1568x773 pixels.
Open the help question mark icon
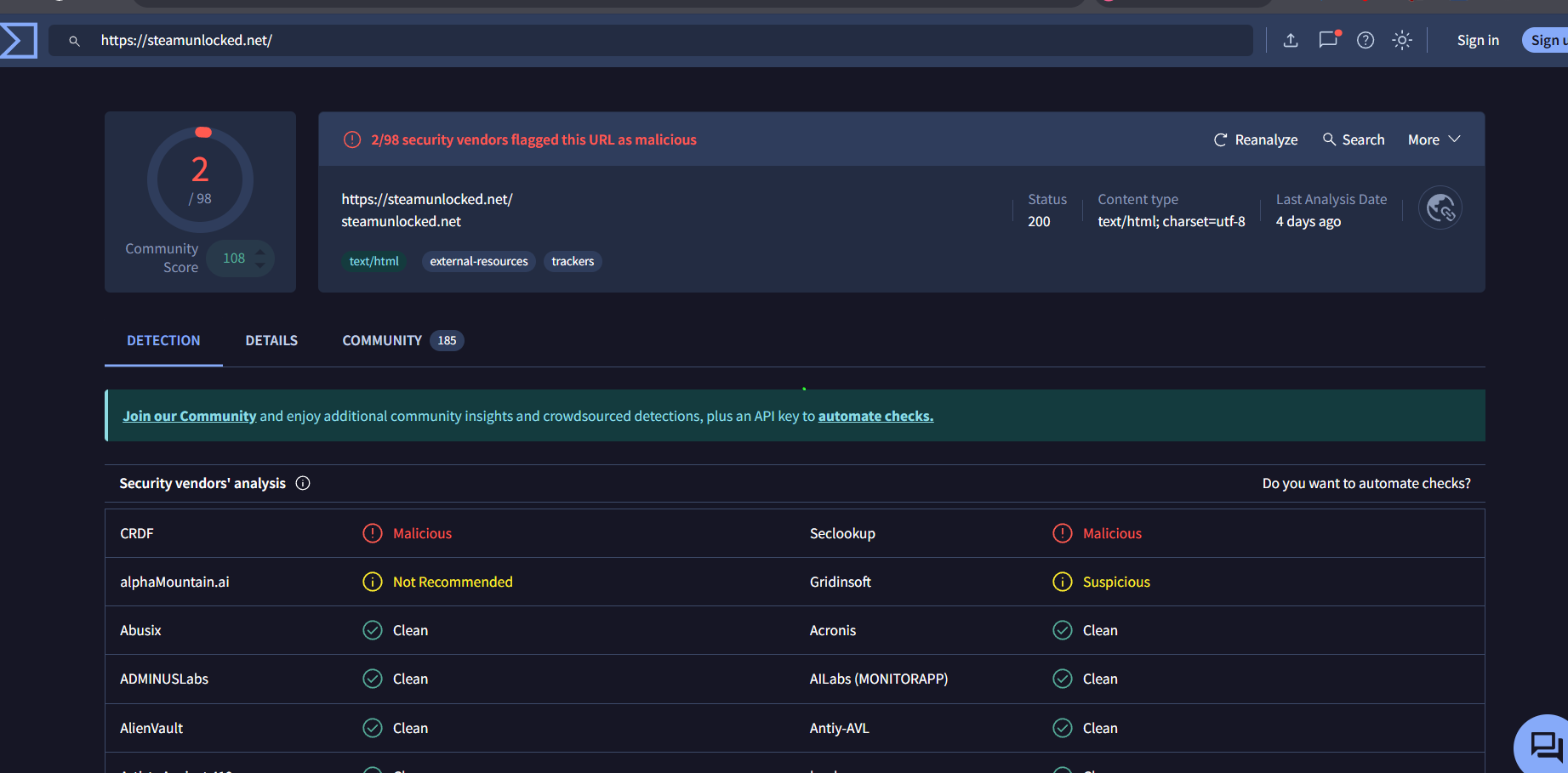point(1366,40)
